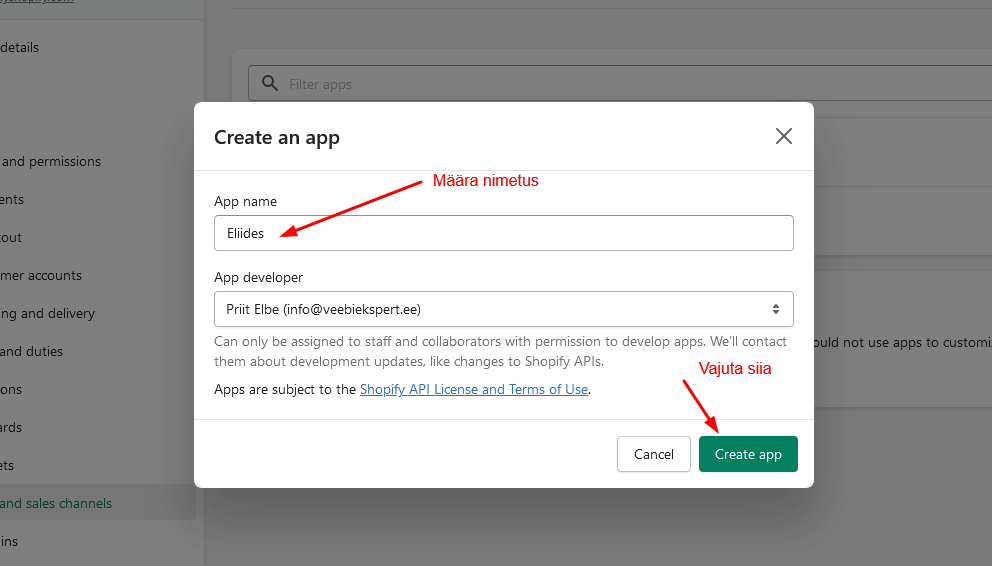Open Store details in settings sidebar
The image size is (992, 566).
(x=20, y=47)
